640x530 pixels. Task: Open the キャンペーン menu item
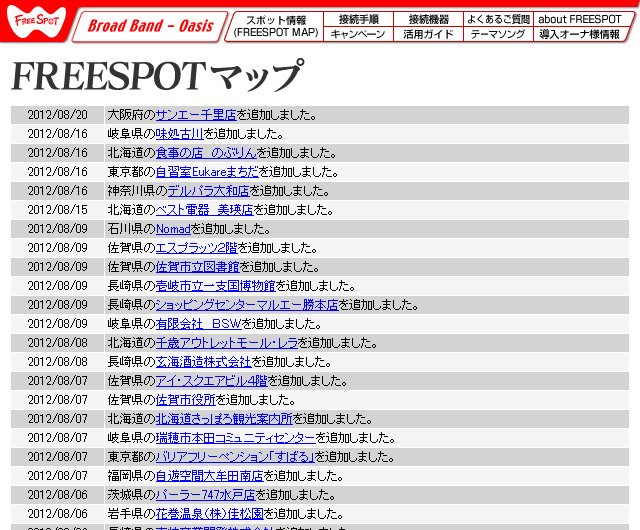(358, 34)
